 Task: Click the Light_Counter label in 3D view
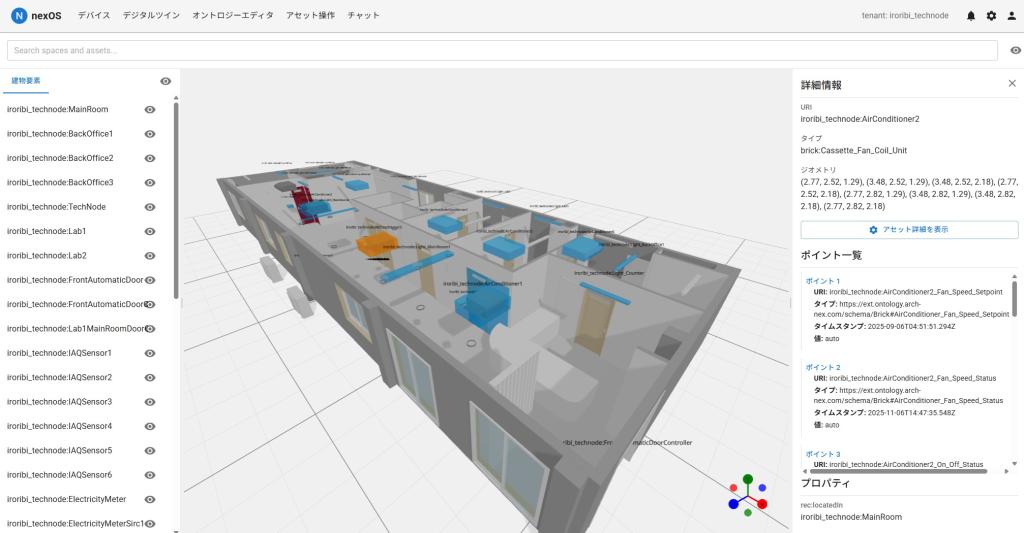point(609,274)
